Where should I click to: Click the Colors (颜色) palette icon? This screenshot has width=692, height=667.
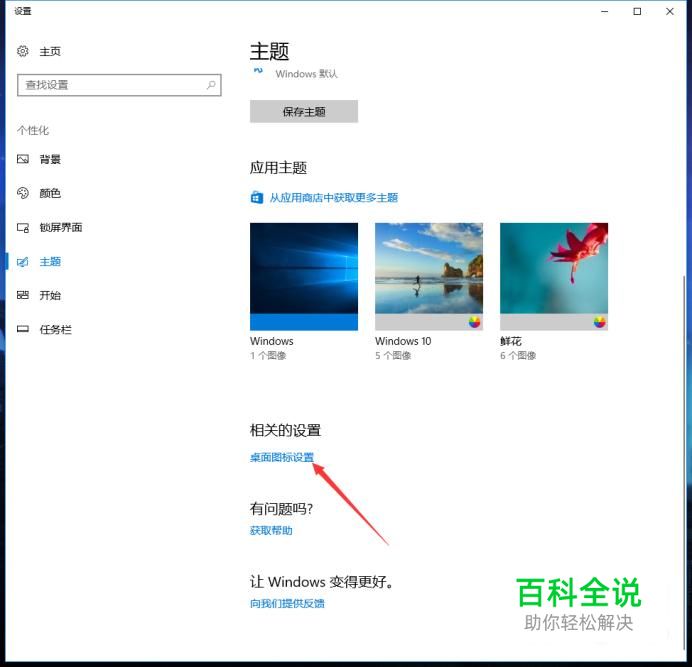[23, 193]
